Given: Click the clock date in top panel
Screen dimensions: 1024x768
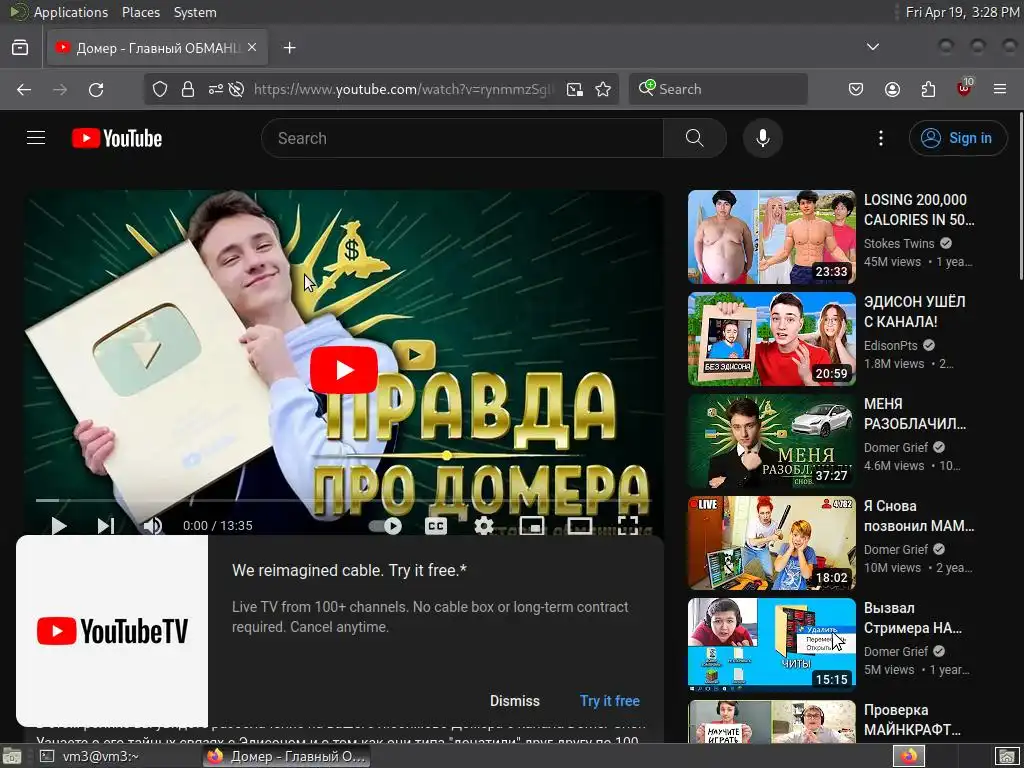Looking at the screenshot, I should click(963, 12).
